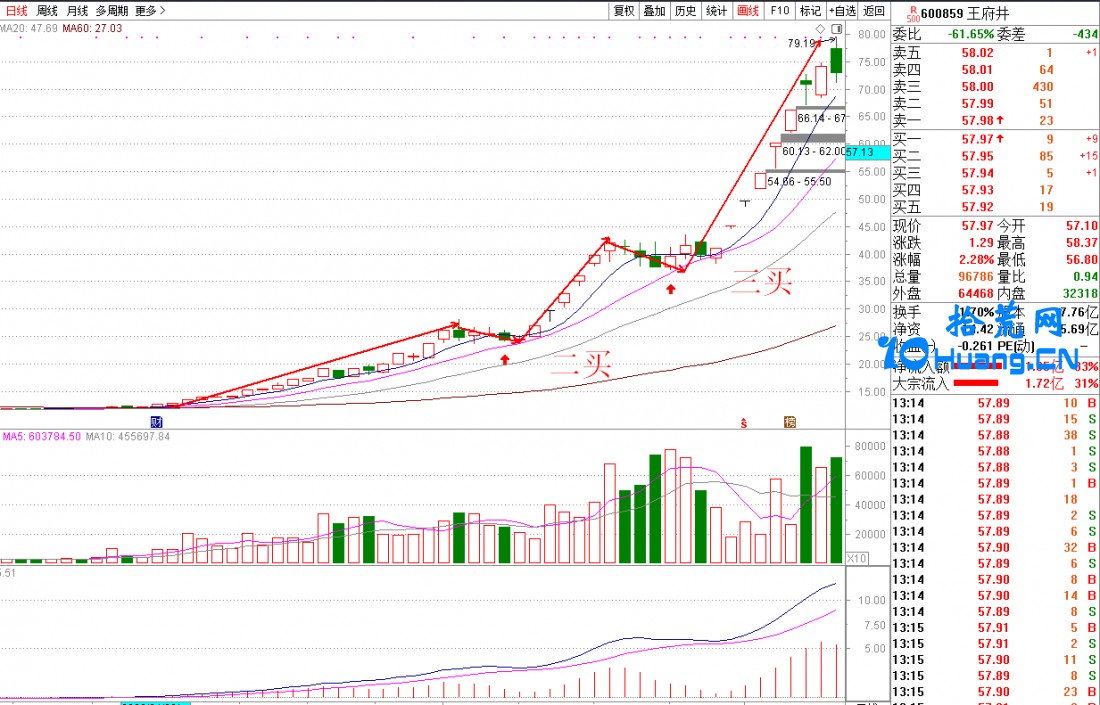The width and height of the screenshot is (1100, 705).
Task: Click the 委比 -61.65% value
Action: (x=971, y=34)
